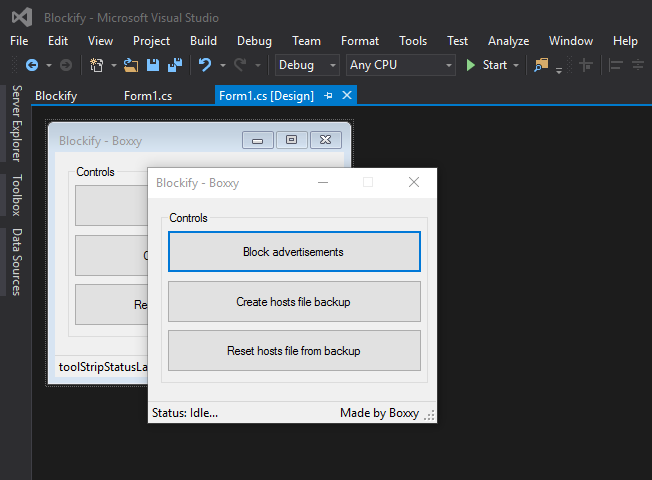Click the greyed Navigate Forward arrow
This screenshot has height=480, width=652.
click(66, 65)
